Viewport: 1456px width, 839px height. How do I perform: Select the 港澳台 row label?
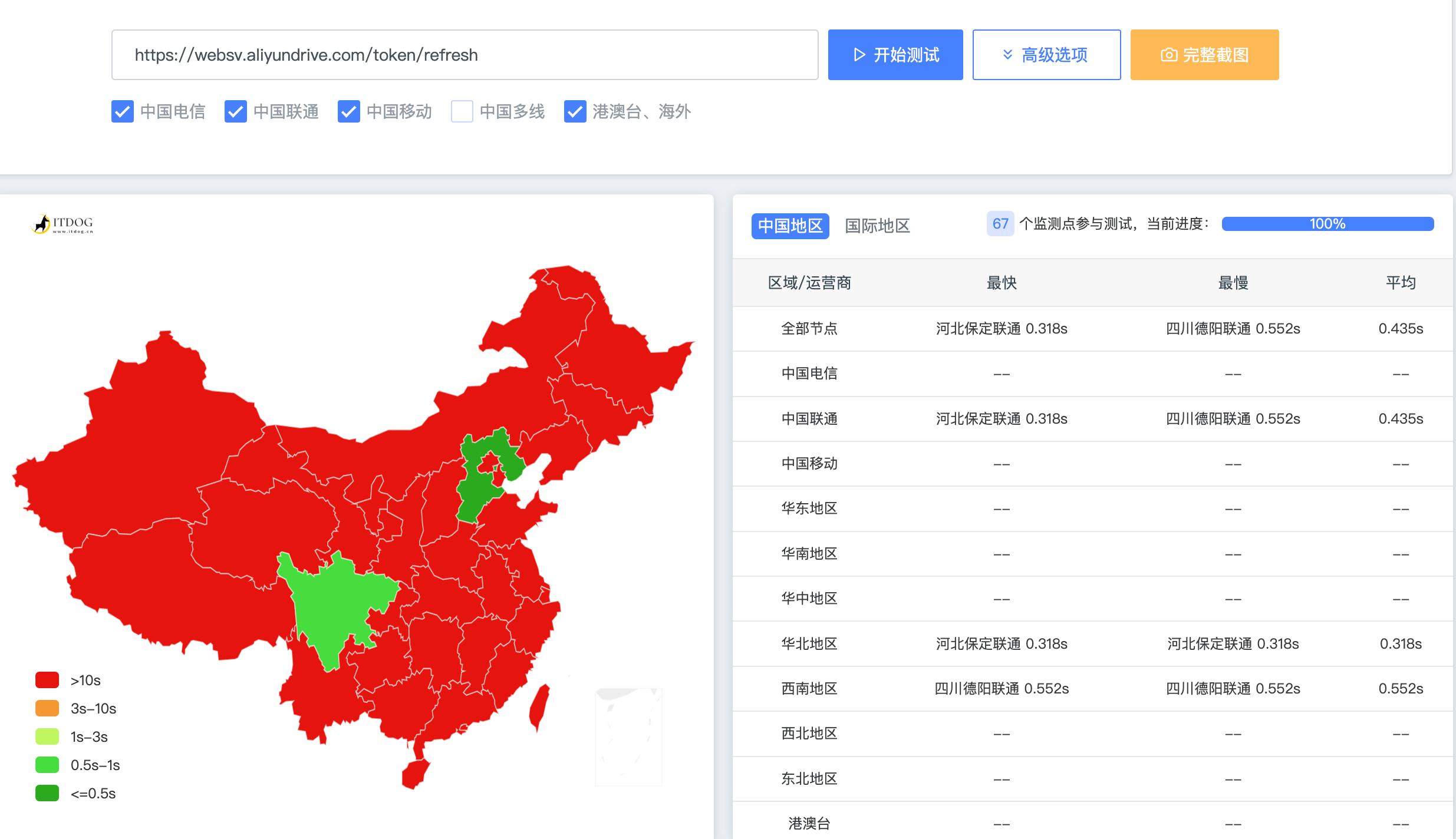point(809,824)
